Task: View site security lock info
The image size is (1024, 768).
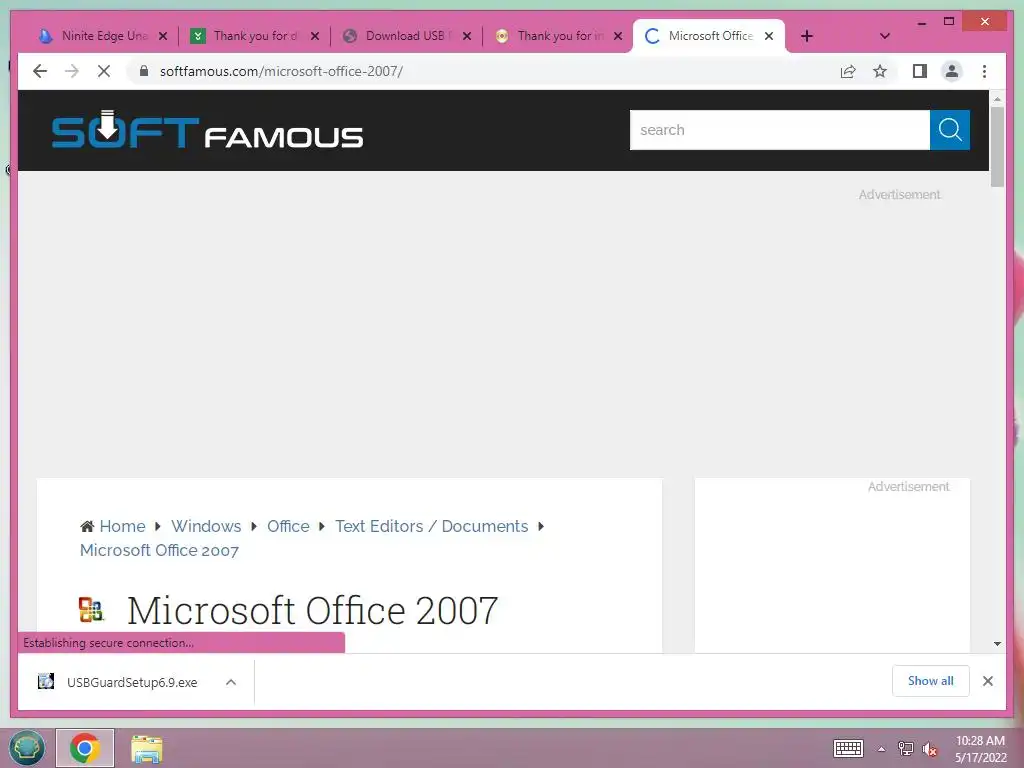Action: pyautogui.click(x=144, y=71)
